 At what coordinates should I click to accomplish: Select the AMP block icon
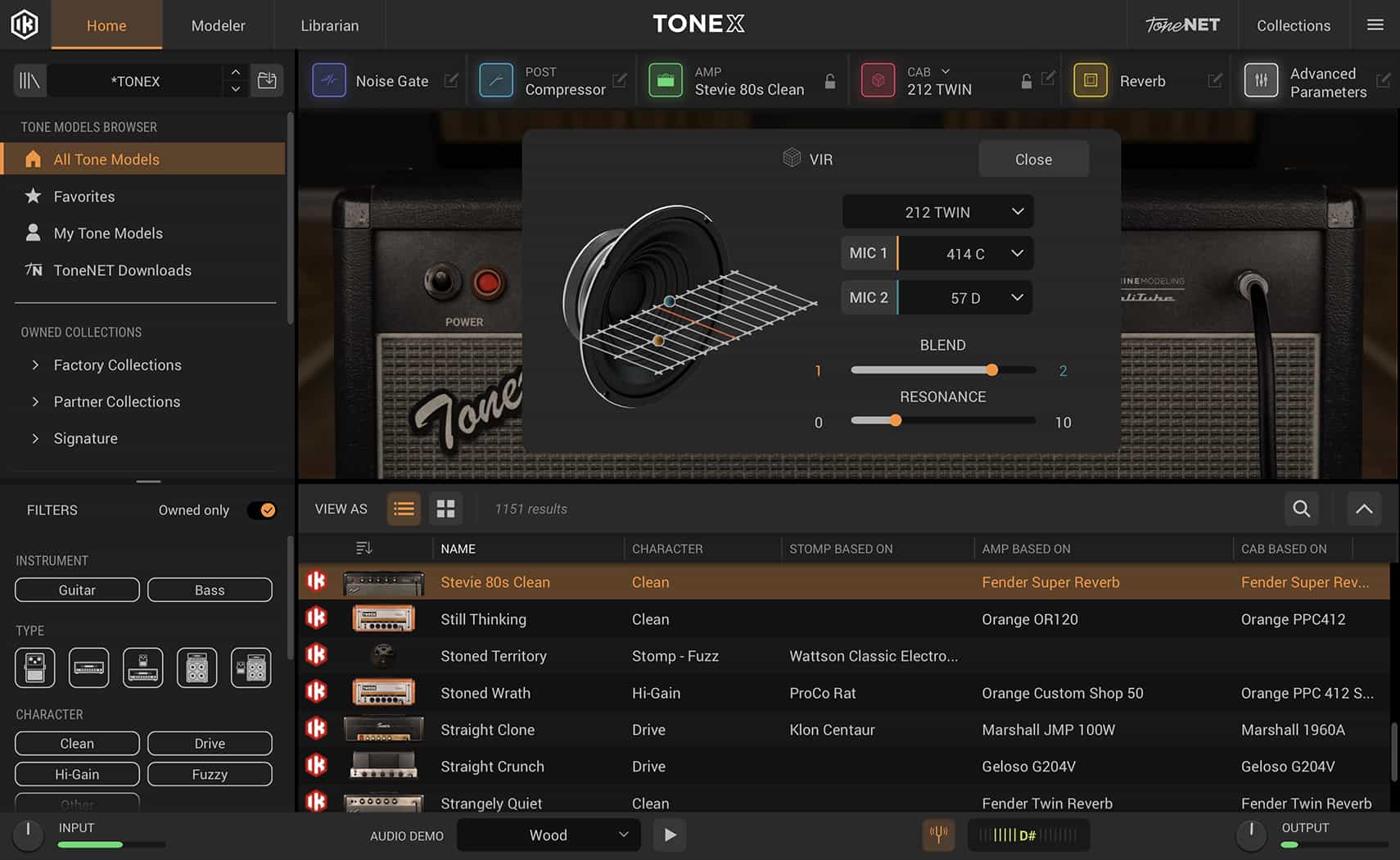click(x=666, y=80)
